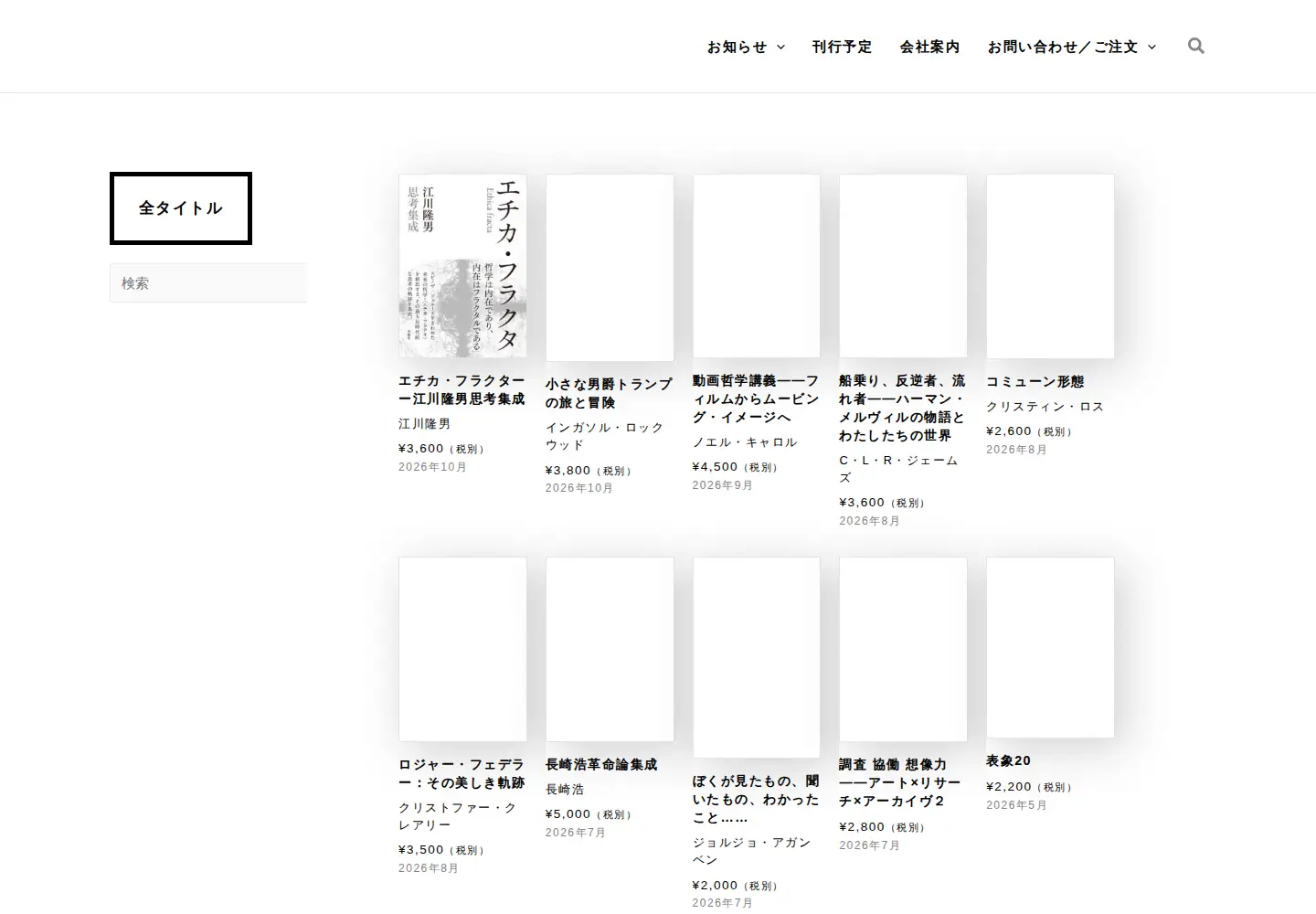
Task: Open the 会社案内 menu item
Action: coord(929,47)
